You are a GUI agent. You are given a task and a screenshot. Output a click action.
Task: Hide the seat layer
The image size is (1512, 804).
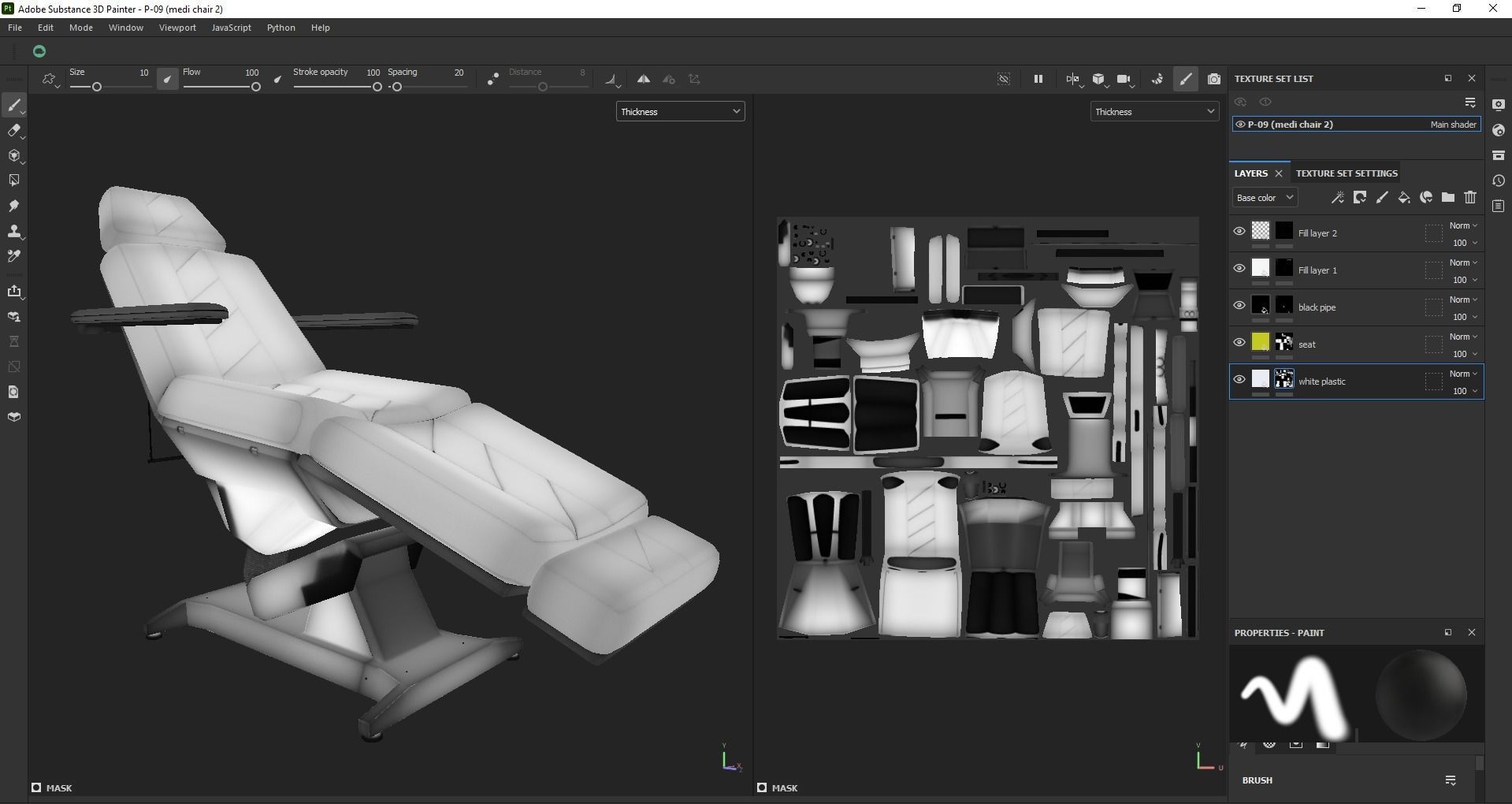[1239, 343]
